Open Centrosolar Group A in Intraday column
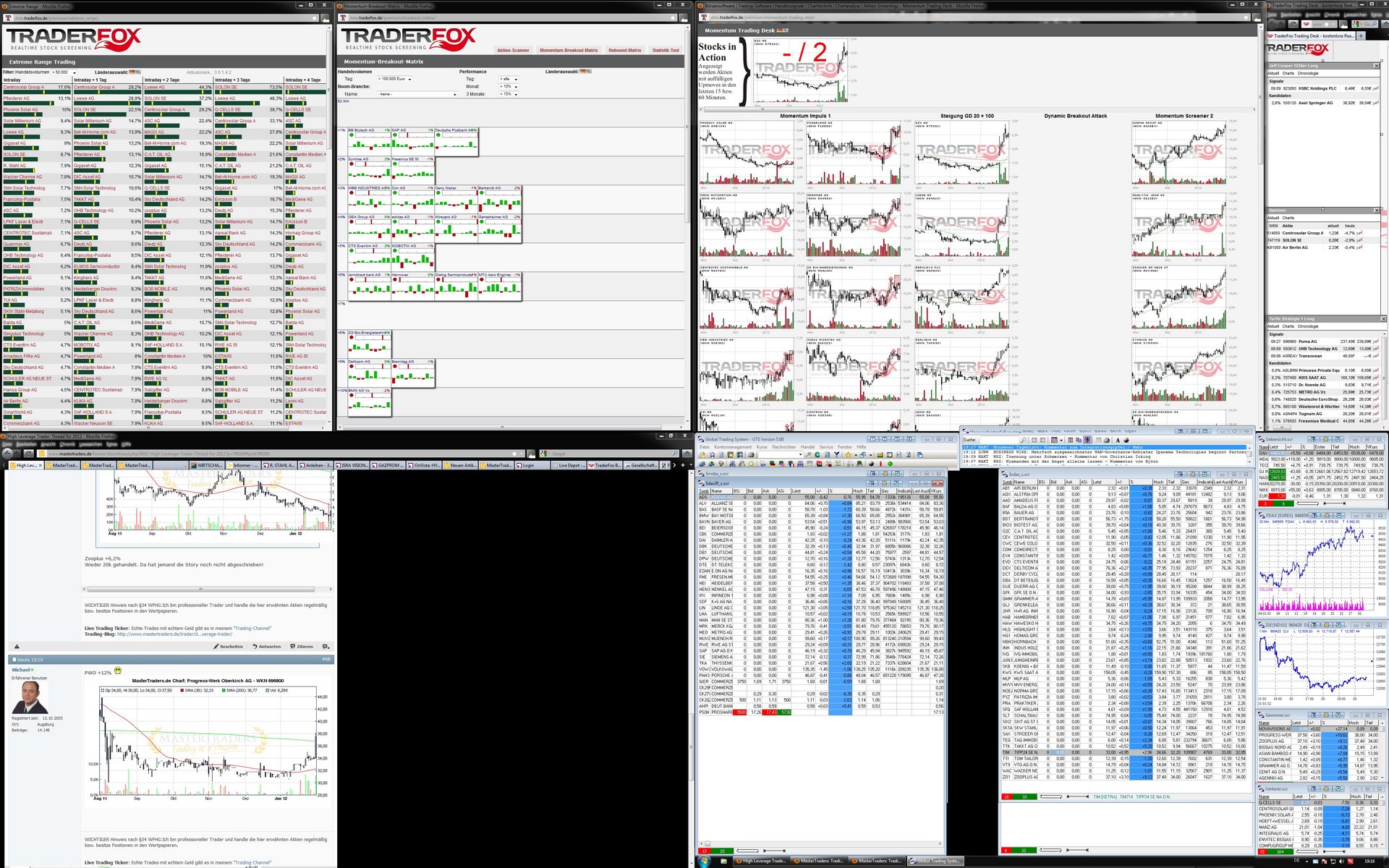1389x868 pixels. [x=24, y=87]
